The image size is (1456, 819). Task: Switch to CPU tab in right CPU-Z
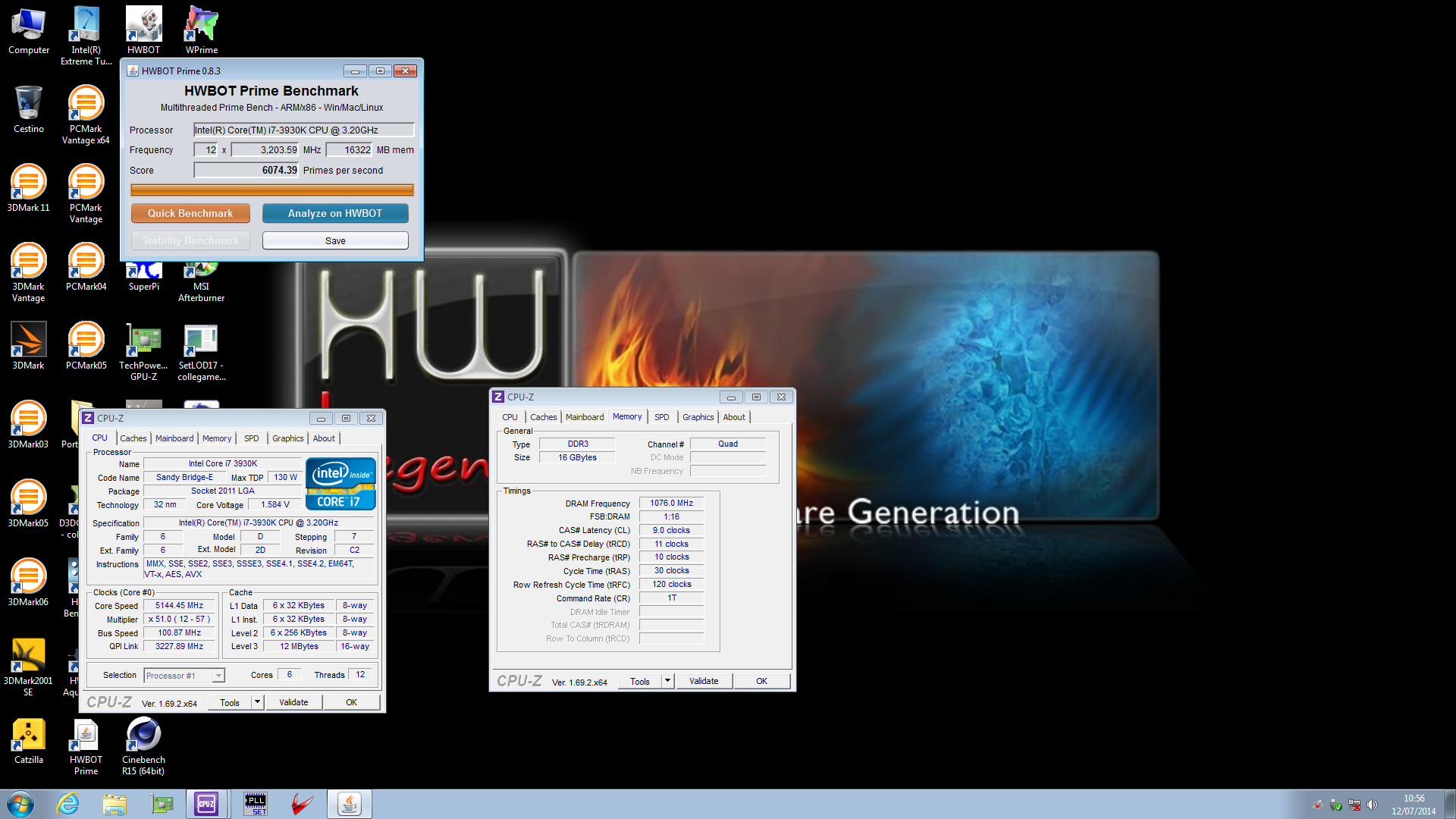[x=510, y=417]
